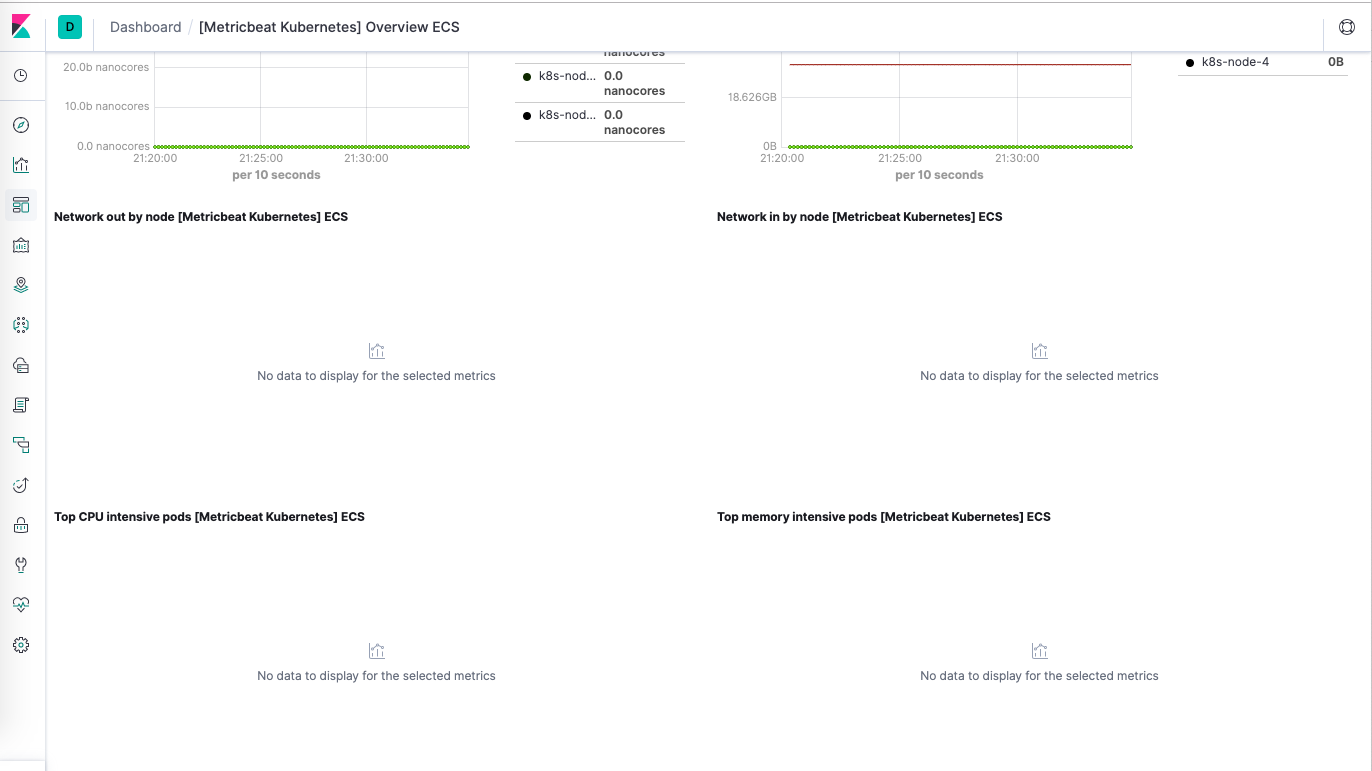Image resolution: width=1372 pixels, height=771 pixels.
Task: Click Top memory intensive pods panel title
Action: (x=884, y=517)
